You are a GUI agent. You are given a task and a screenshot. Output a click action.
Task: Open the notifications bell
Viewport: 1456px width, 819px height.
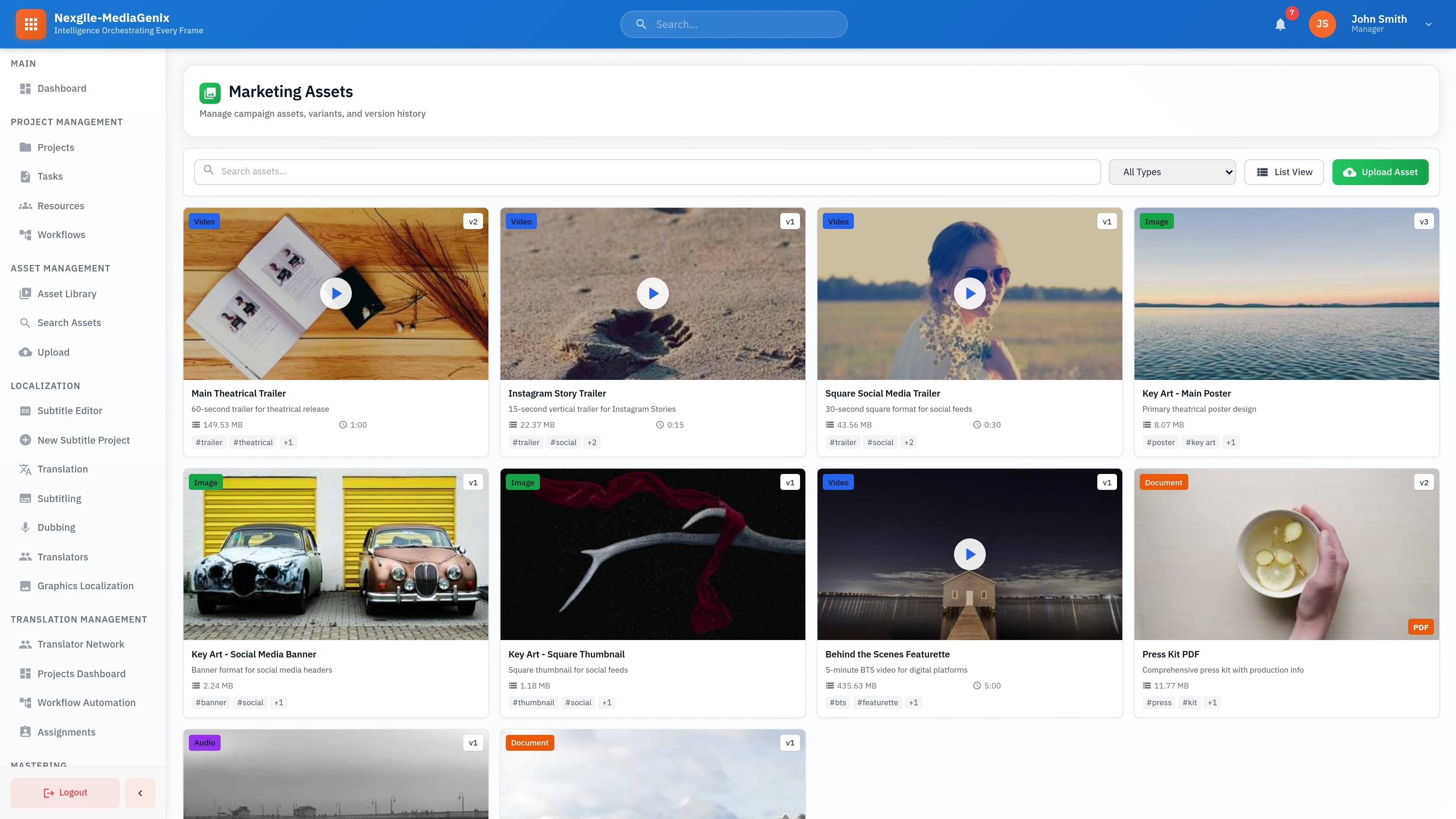1280,24
